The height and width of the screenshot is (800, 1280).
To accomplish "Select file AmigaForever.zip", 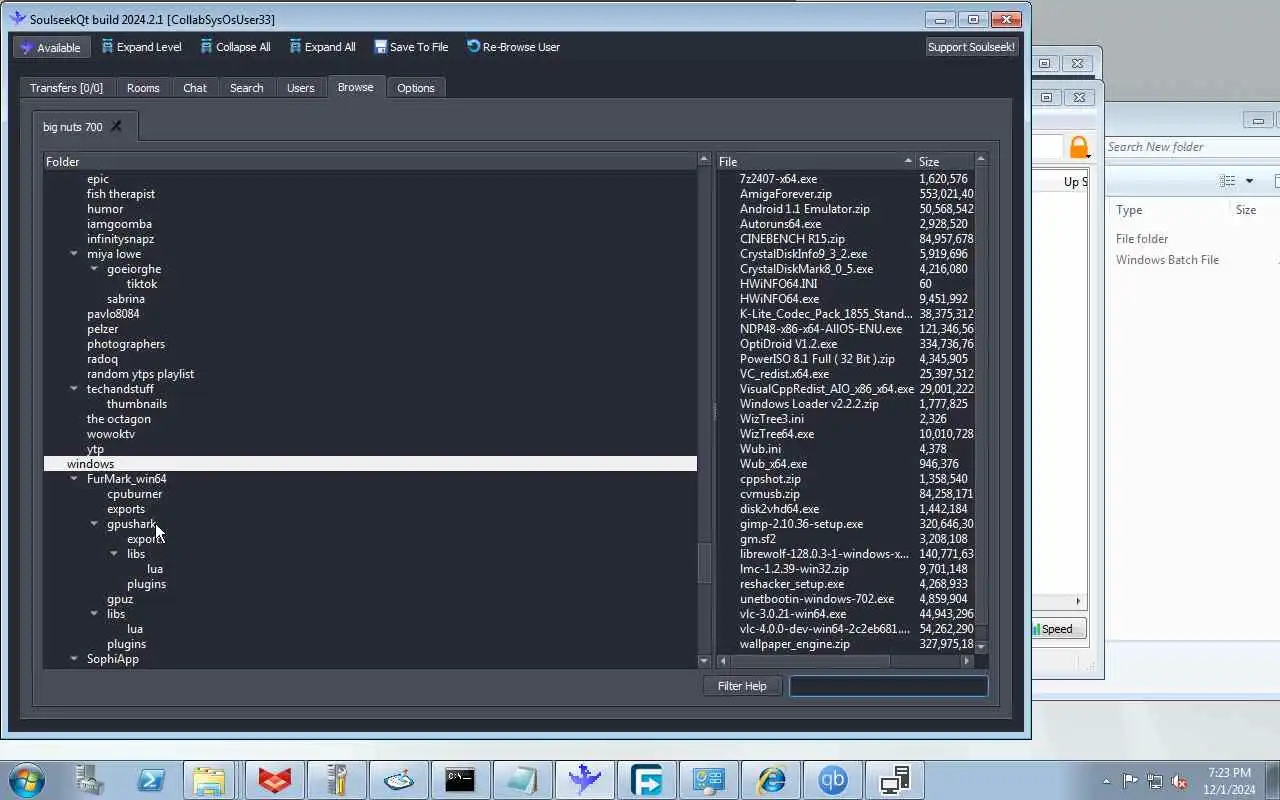I will point(785,194).
